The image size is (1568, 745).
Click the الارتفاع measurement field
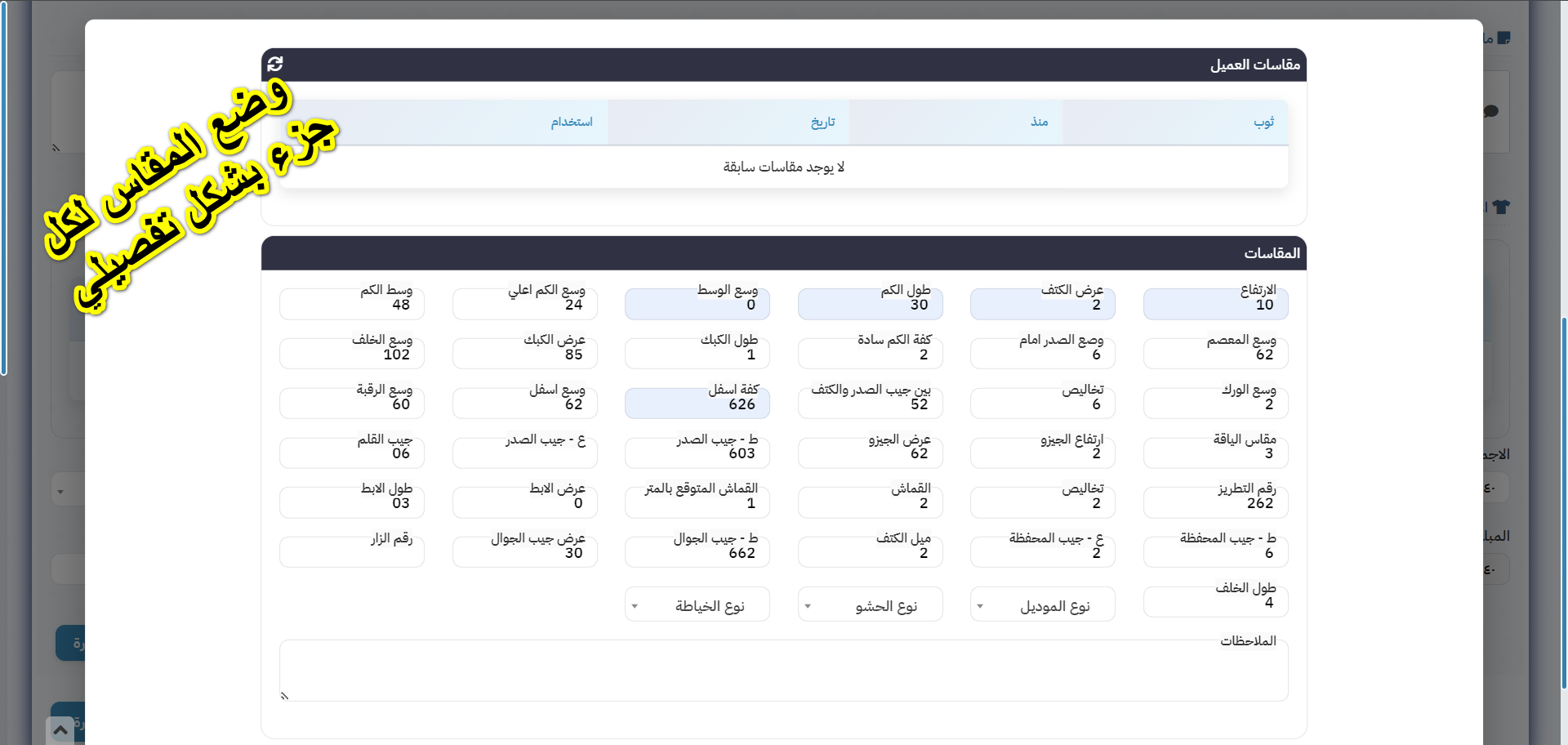point(1216,304)
